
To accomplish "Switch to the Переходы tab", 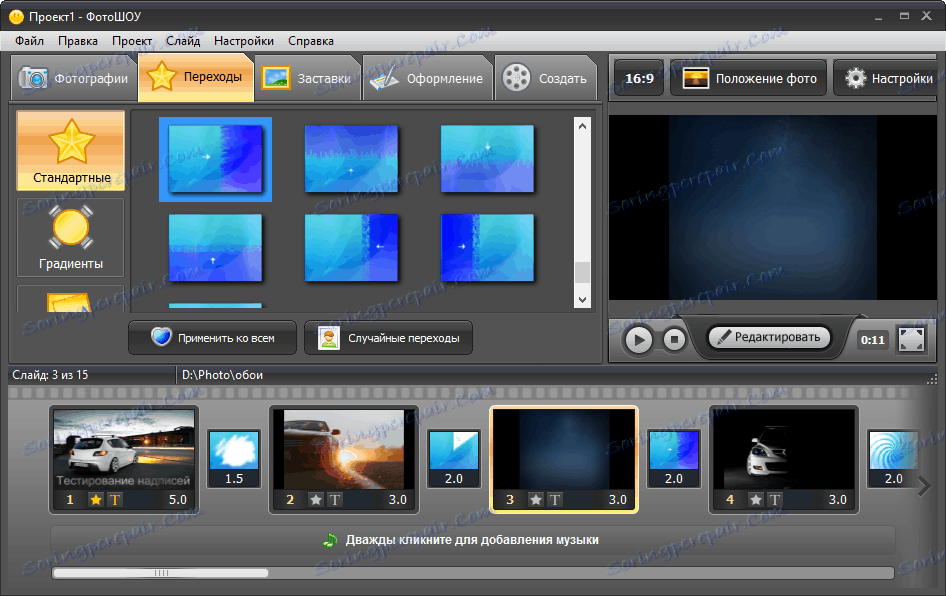I will 196,77.
